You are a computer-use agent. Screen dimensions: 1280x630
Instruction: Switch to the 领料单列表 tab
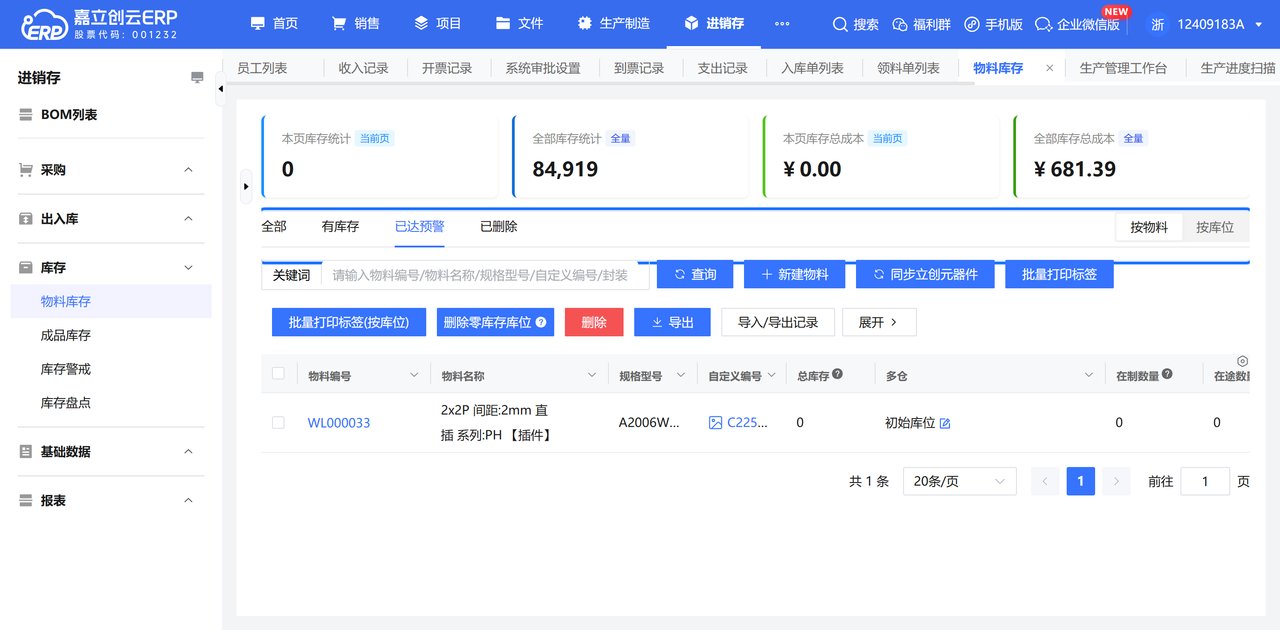pyautogui.click(x=908, y=68)
